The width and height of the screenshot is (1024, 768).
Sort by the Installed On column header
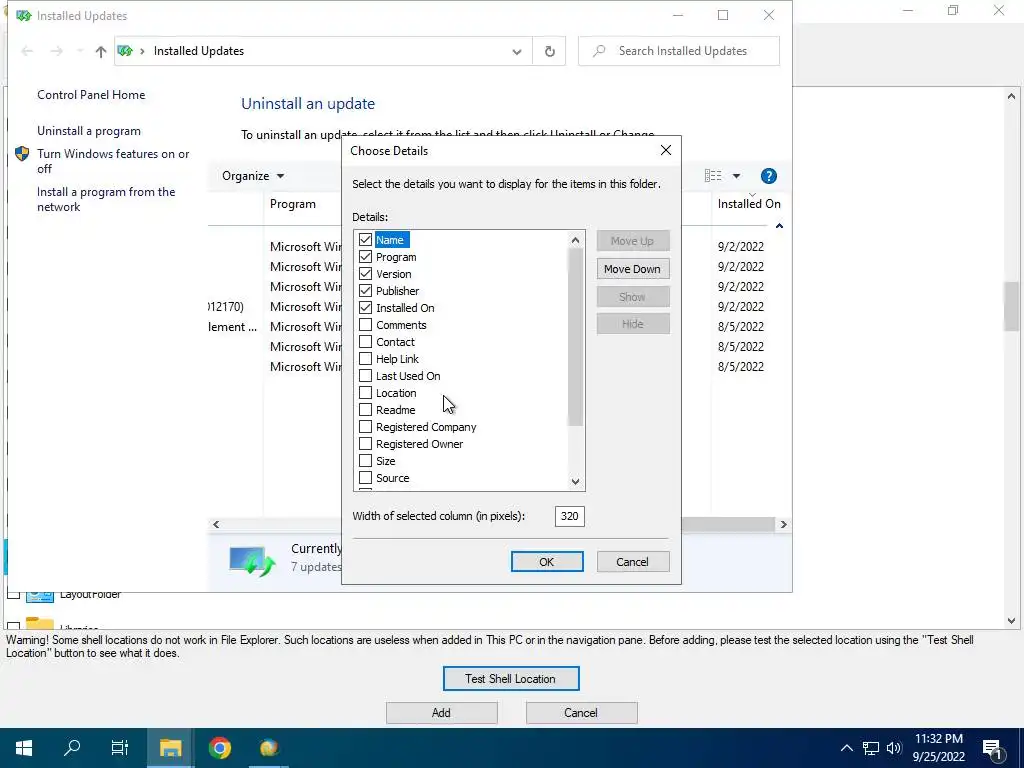[749, 204]
